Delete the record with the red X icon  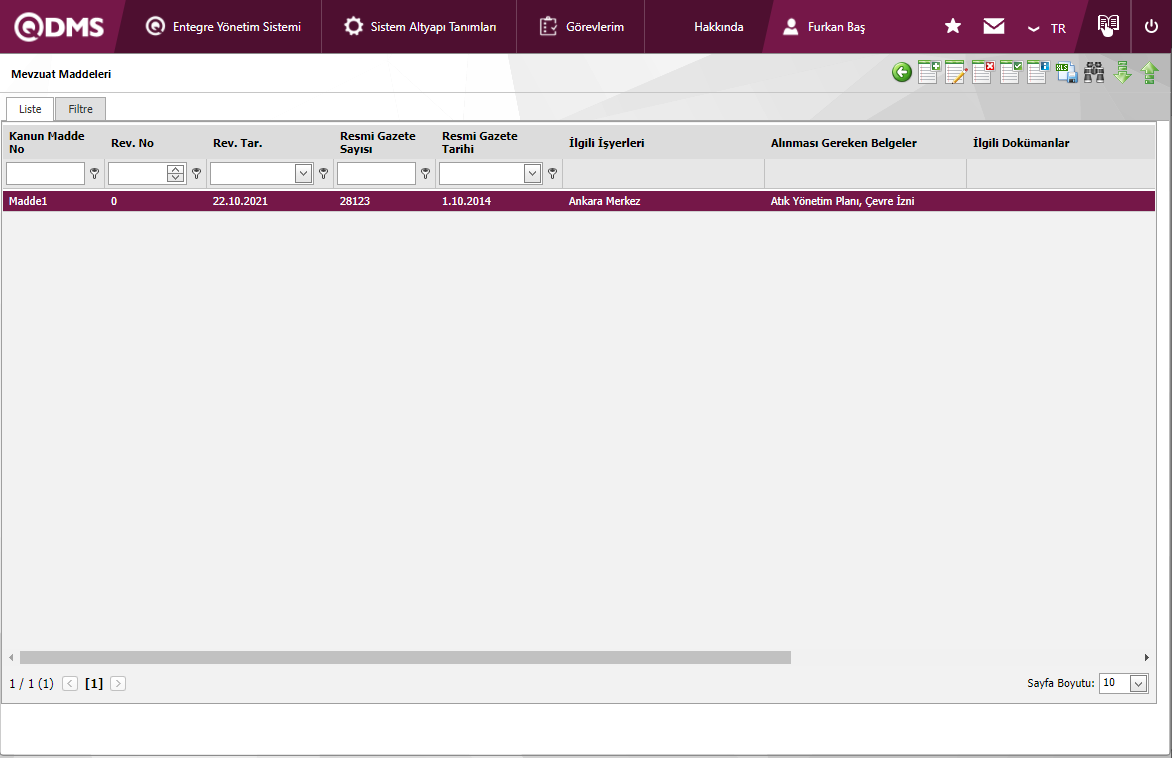pos(983,73)
